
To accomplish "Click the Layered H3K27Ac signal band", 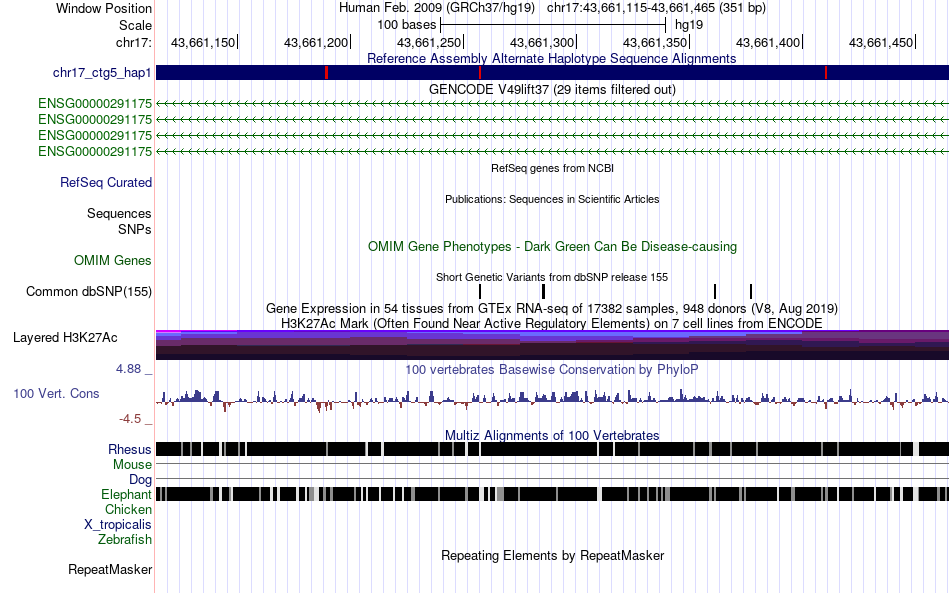I will (552, 345).
